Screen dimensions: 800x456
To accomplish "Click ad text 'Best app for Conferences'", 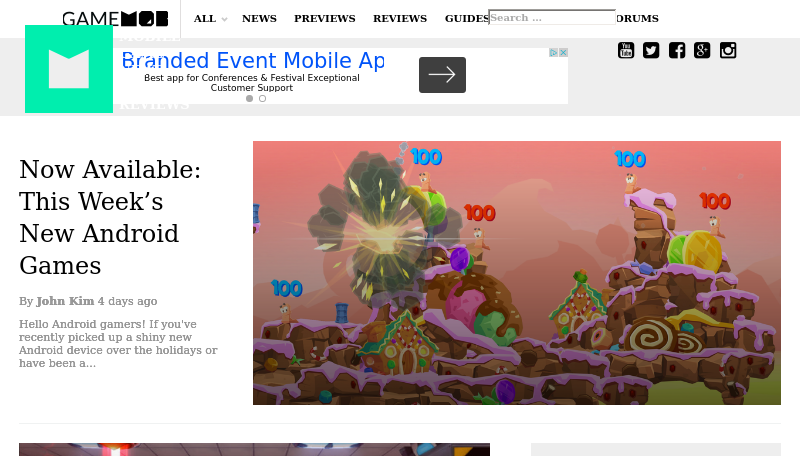I will click(252, 83).
